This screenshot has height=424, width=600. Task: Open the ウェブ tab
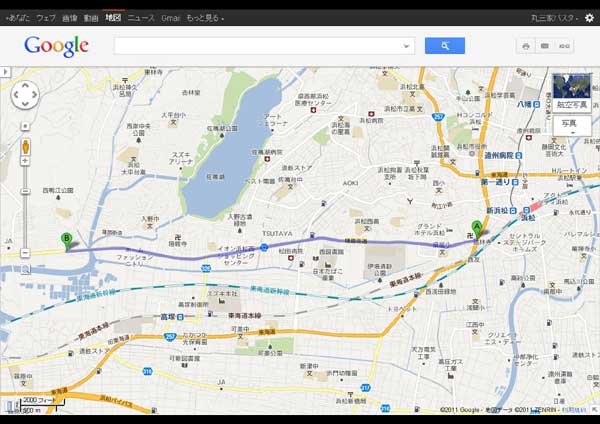pyautogui.click(x=46, y=18)
